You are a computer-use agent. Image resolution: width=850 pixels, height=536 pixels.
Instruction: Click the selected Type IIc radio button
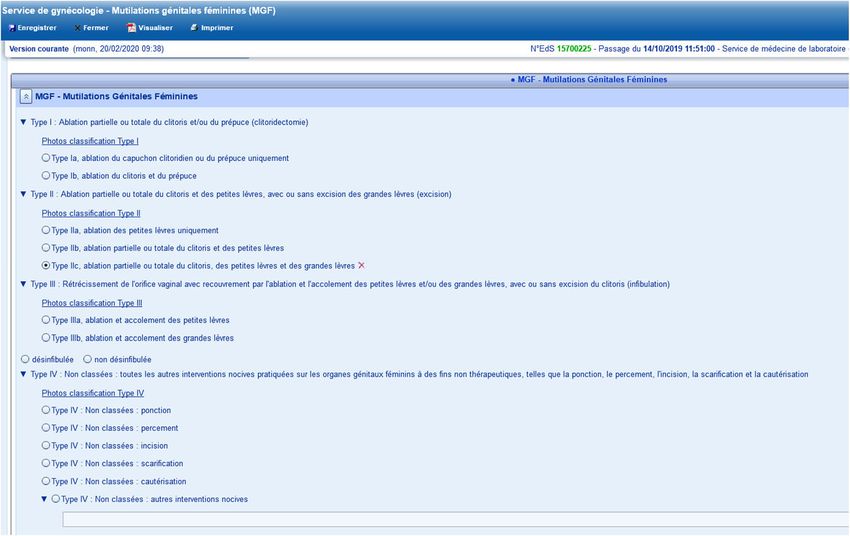(x=46, y=266)
